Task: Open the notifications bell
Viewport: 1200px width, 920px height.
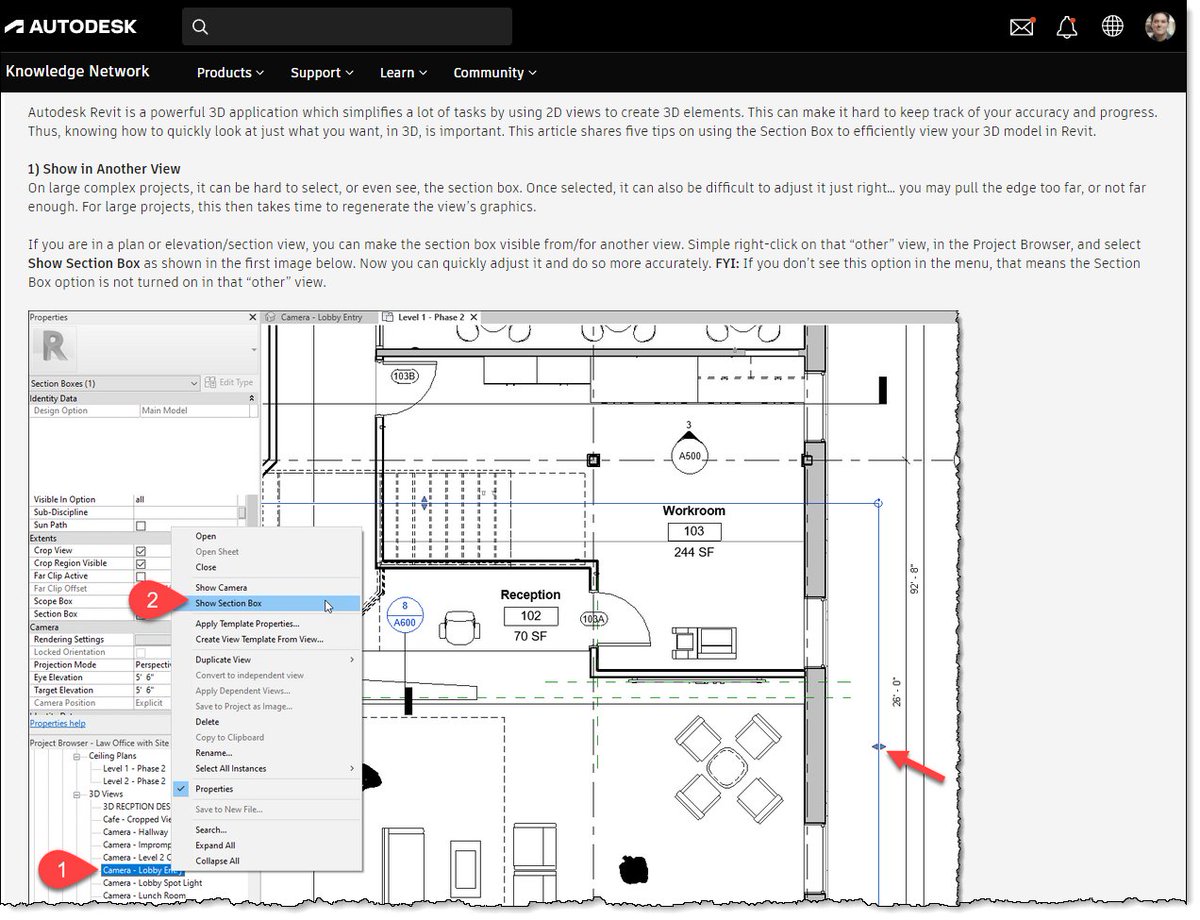Action: [1067, 27]
